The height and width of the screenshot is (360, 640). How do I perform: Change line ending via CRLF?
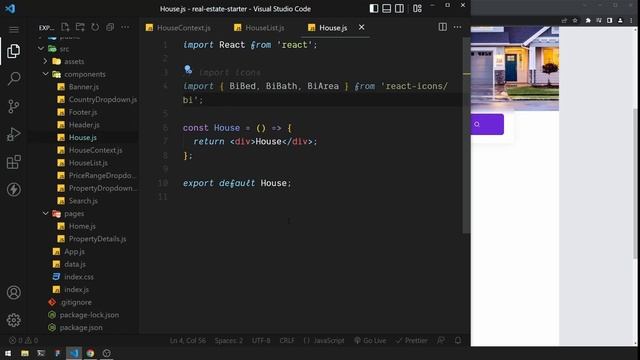(287, 340)
